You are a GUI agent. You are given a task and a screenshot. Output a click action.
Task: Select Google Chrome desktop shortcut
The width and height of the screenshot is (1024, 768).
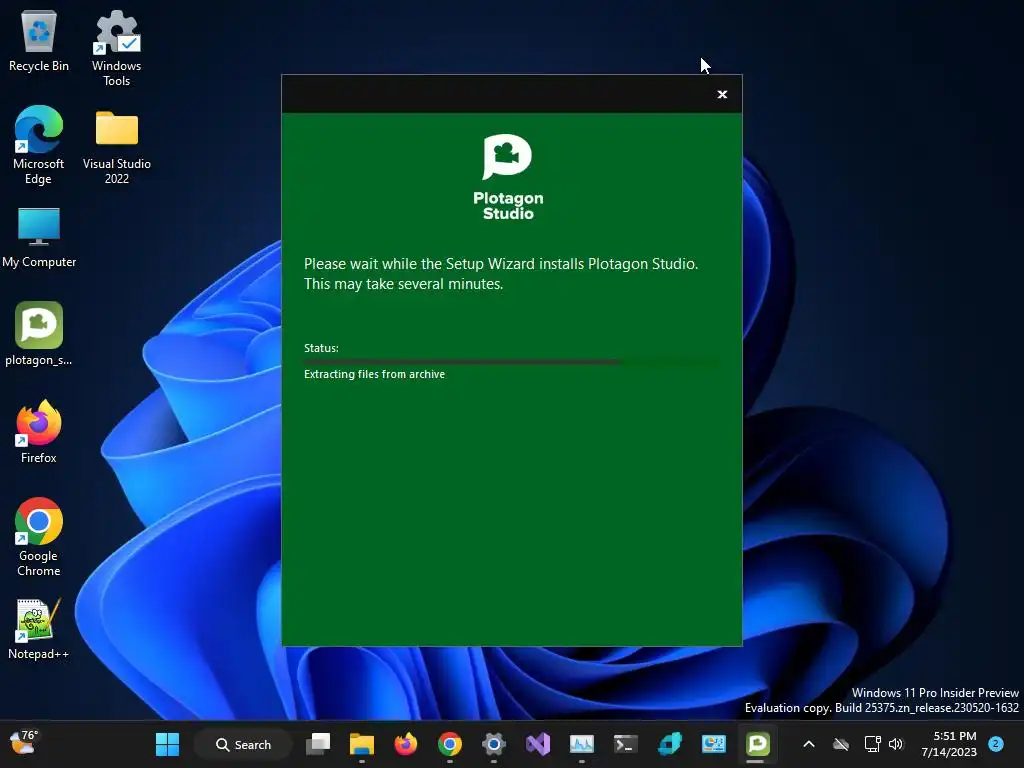tap(39, 537)
